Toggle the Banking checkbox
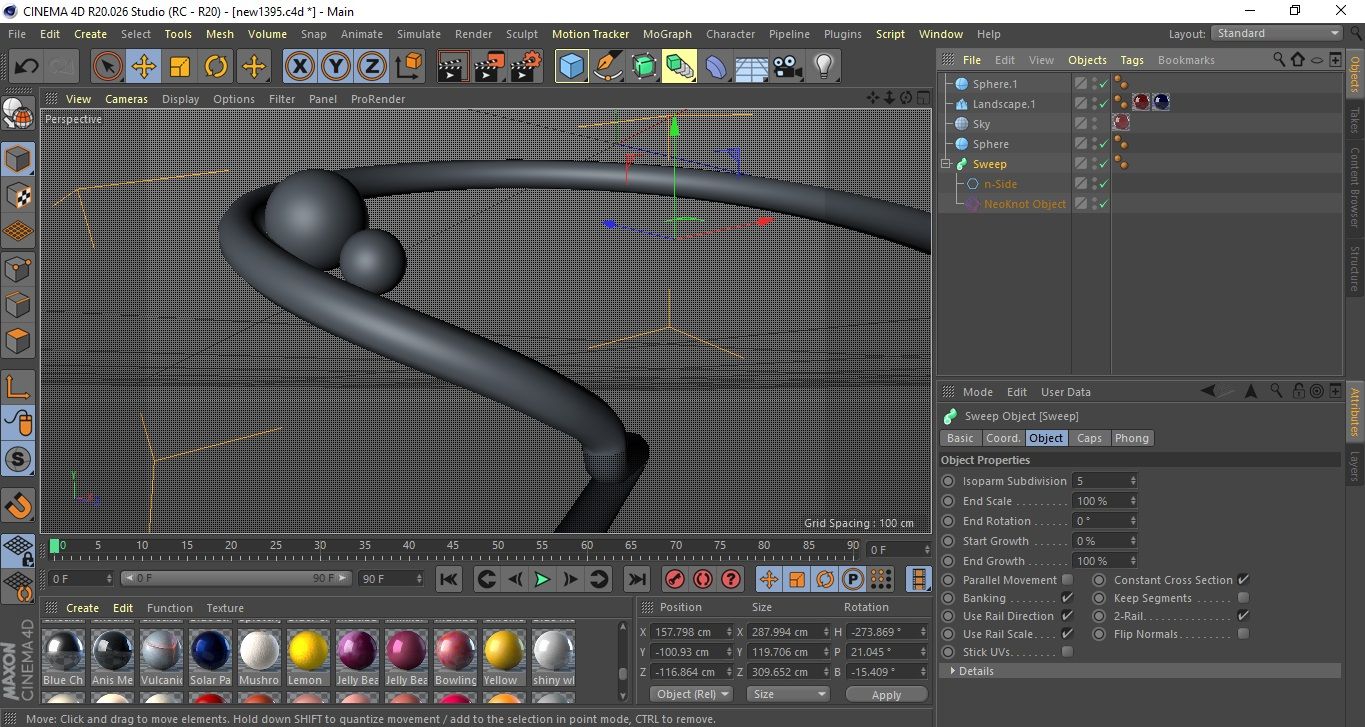This screenshot has height=727, width=1365. [1067, 598]
